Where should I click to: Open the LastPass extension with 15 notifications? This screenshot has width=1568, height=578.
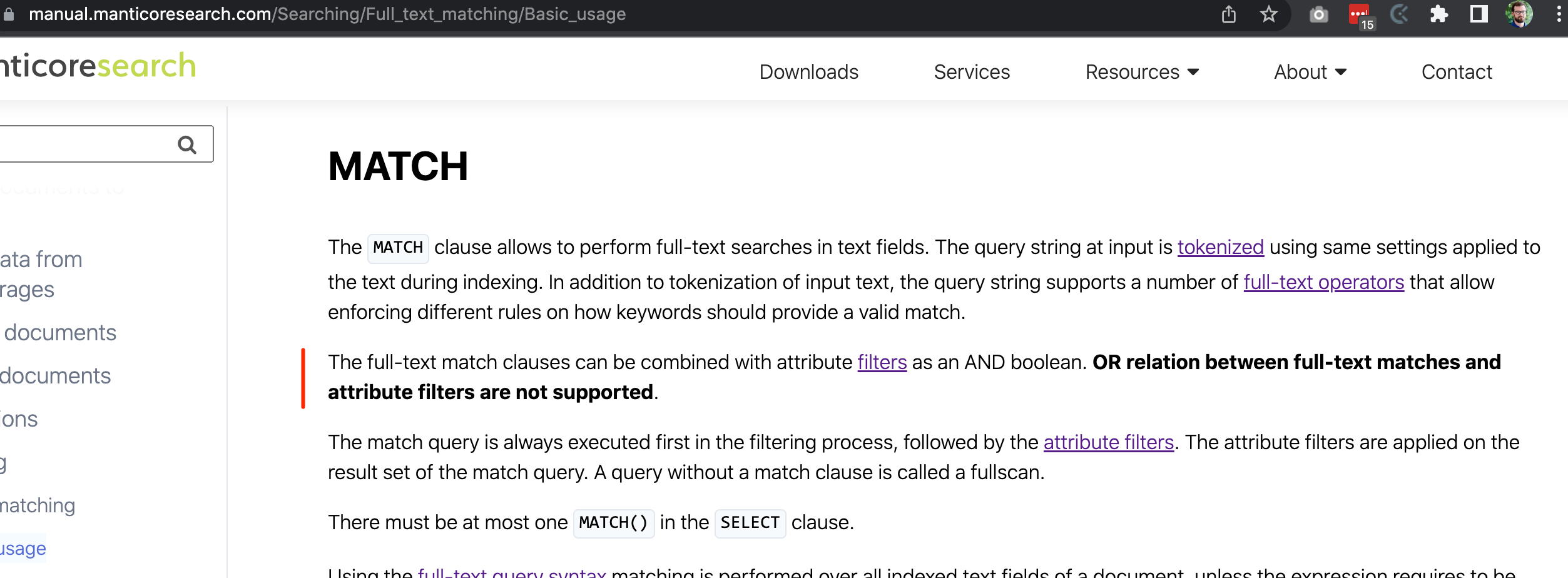pos(1359,14)
